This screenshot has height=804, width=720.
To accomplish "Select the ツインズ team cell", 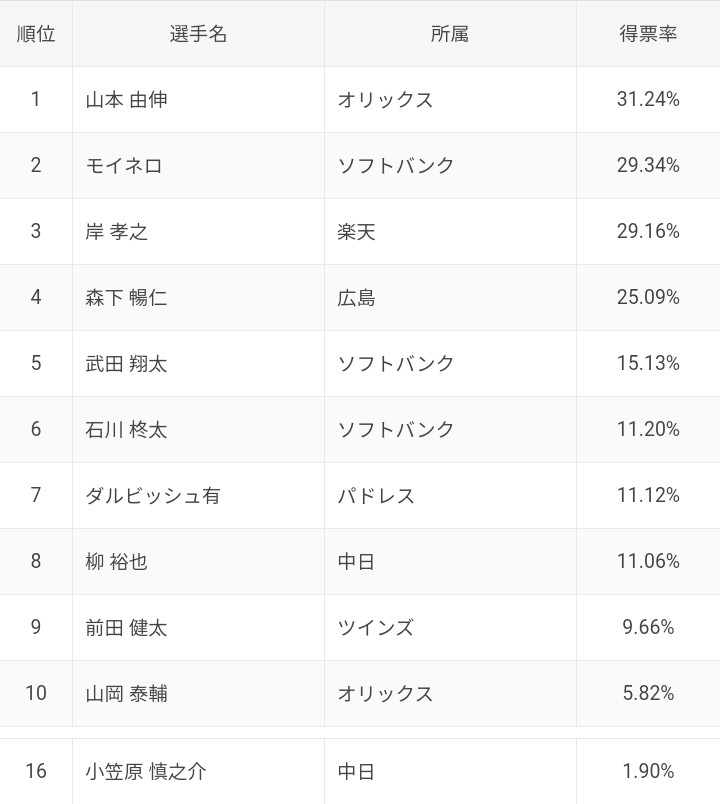I will pos(376,628).
